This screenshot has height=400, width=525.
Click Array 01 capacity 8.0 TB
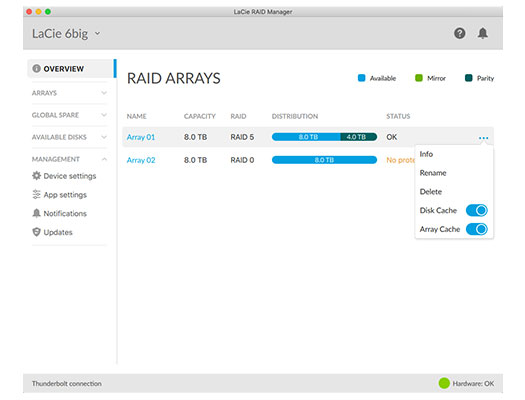[x=195, y=137]
